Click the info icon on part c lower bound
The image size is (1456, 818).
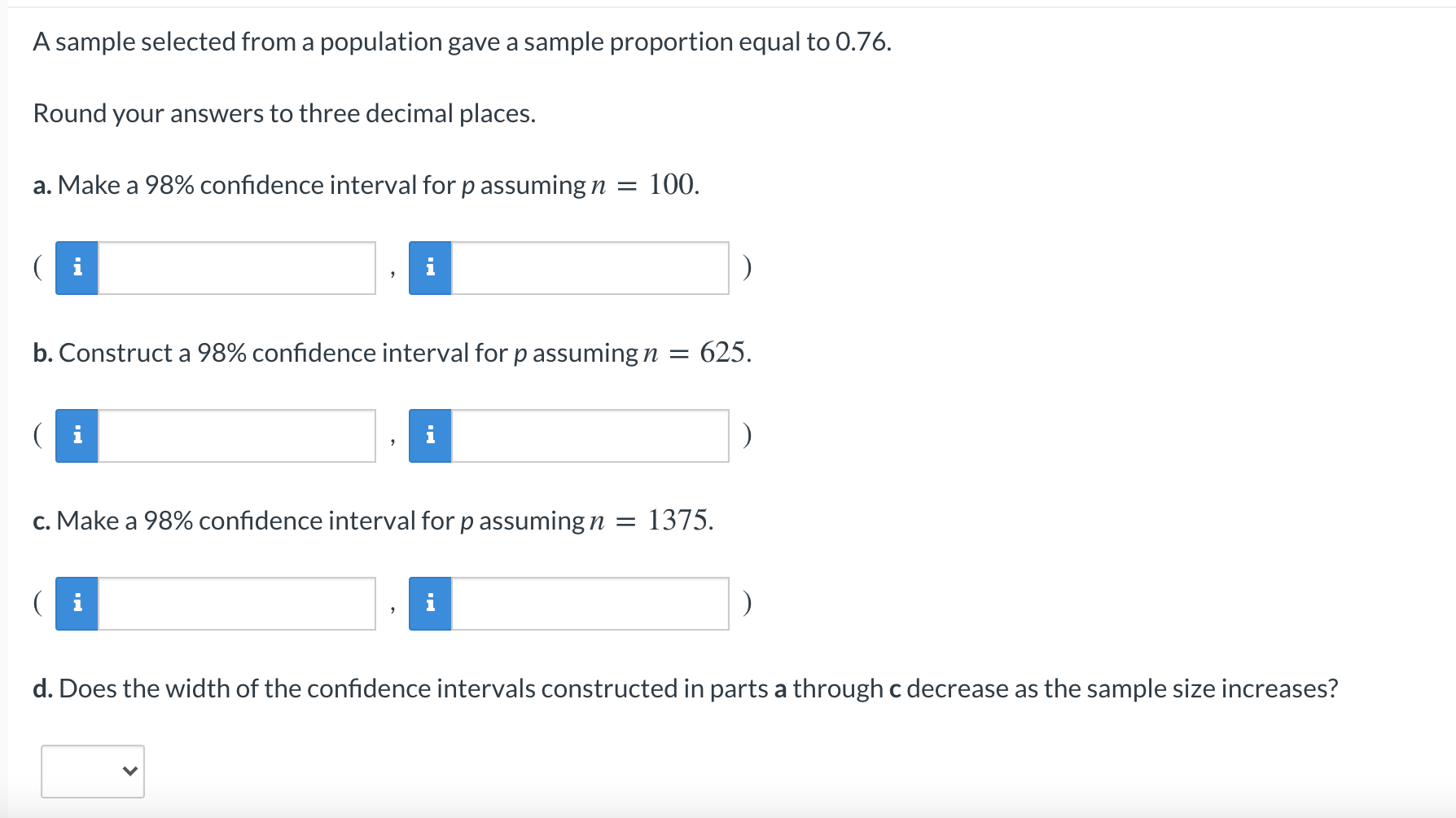coord(76,603)
